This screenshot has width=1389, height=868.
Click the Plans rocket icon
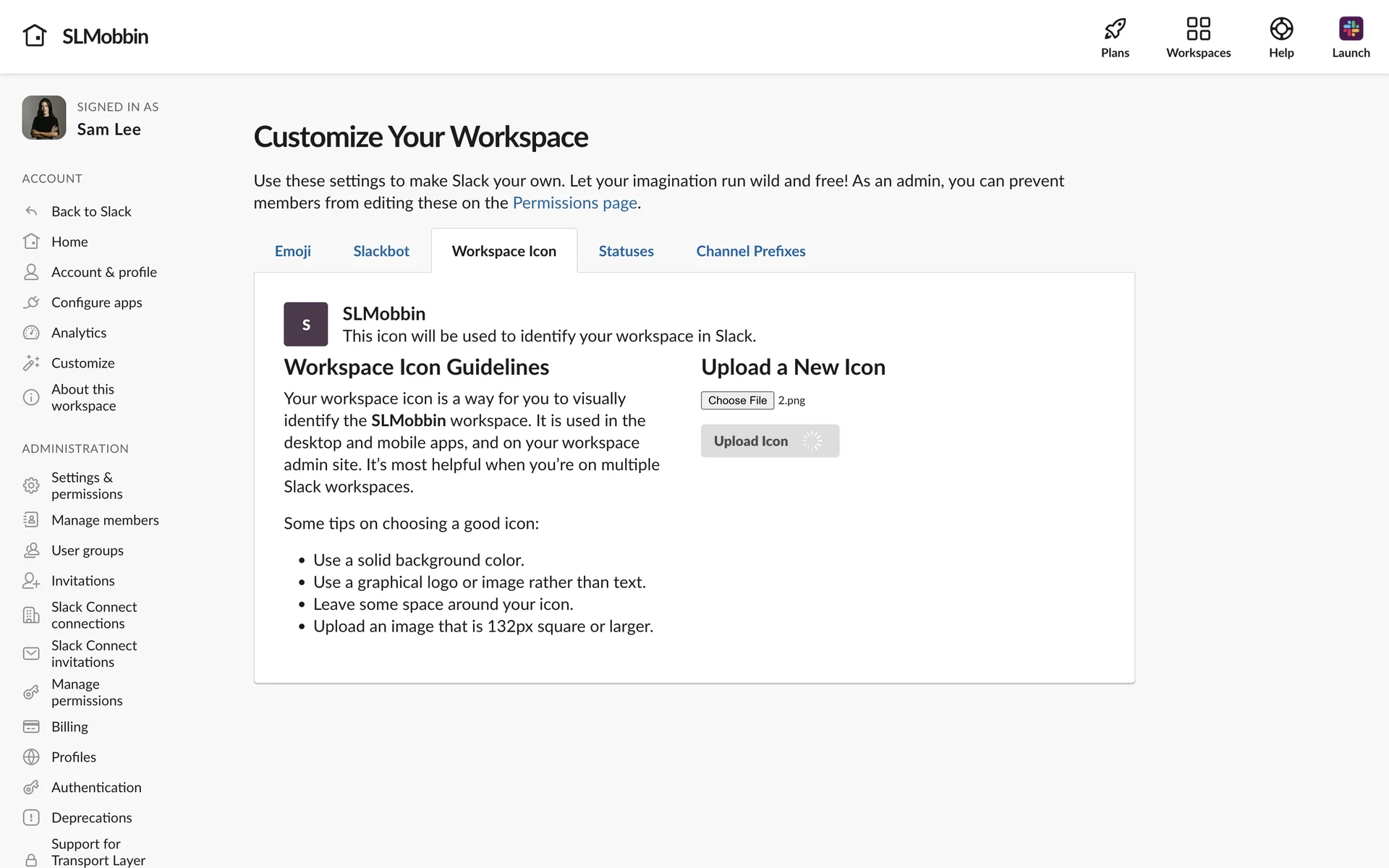(x=1115, y=29)
